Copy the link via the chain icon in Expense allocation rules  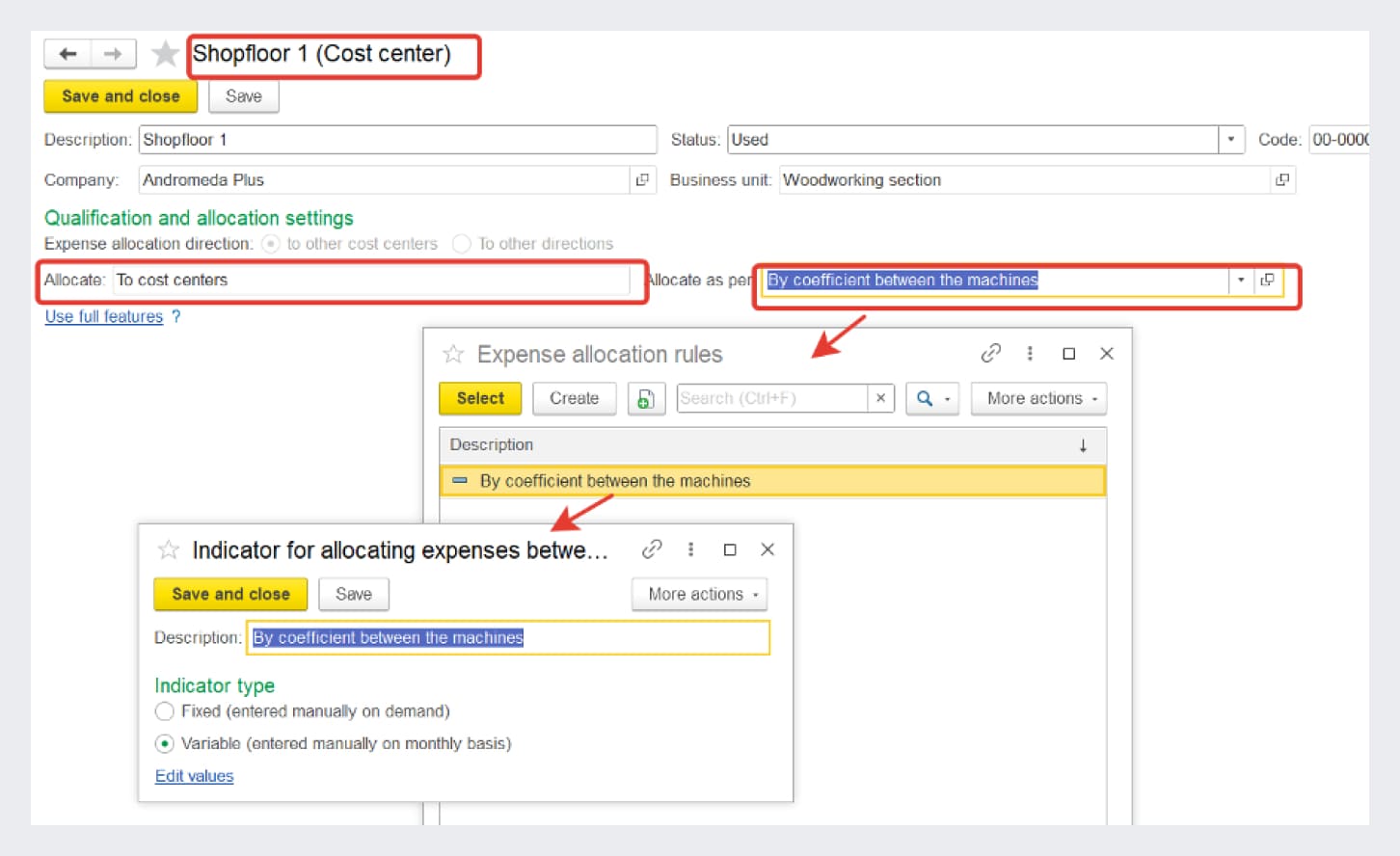coord(991,354)
